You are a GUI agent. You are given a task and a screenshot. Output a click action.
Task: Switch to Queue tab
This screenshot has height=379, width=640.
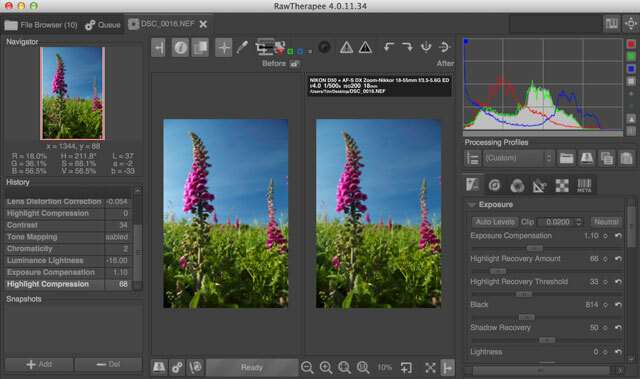click(103, 25)
